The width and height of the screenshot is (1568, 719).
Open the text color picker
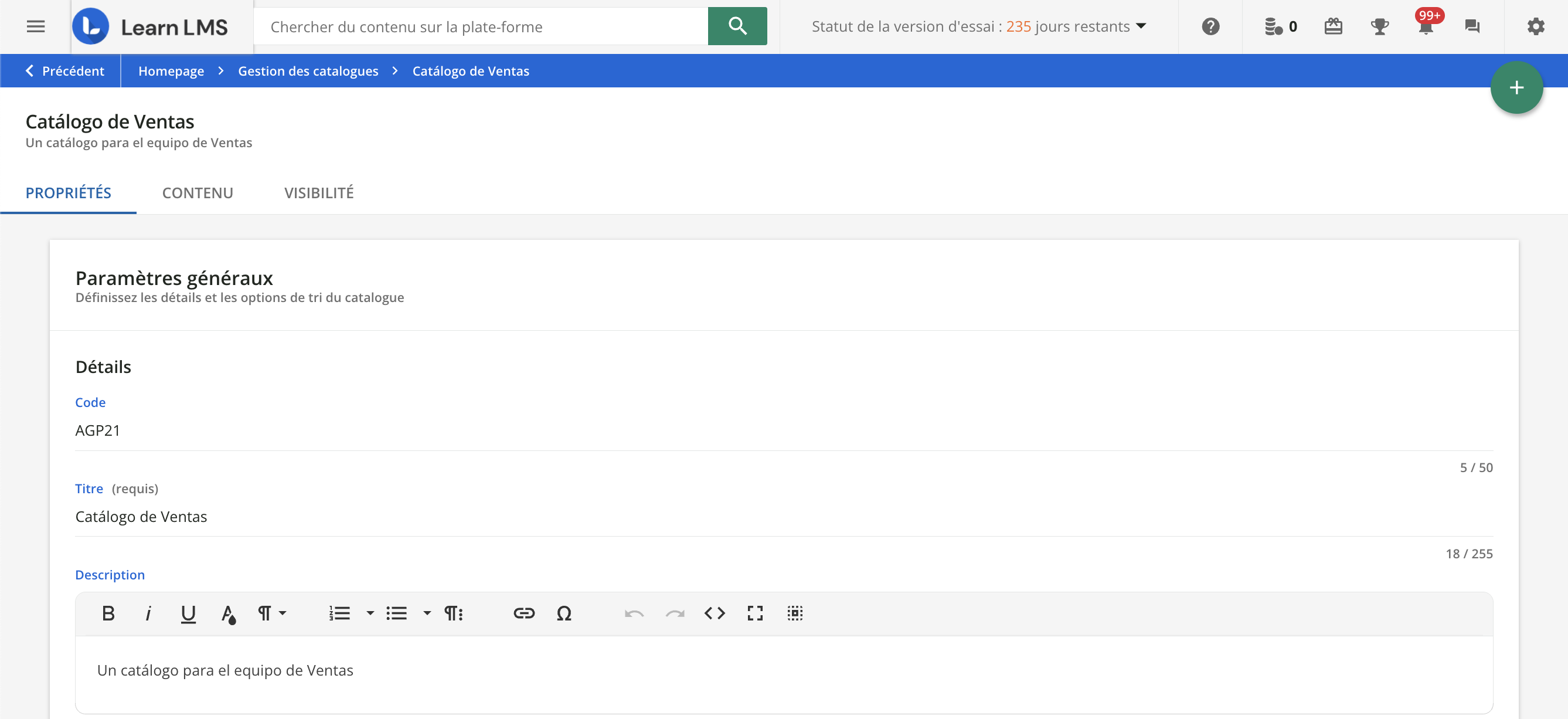coord(228,613)
